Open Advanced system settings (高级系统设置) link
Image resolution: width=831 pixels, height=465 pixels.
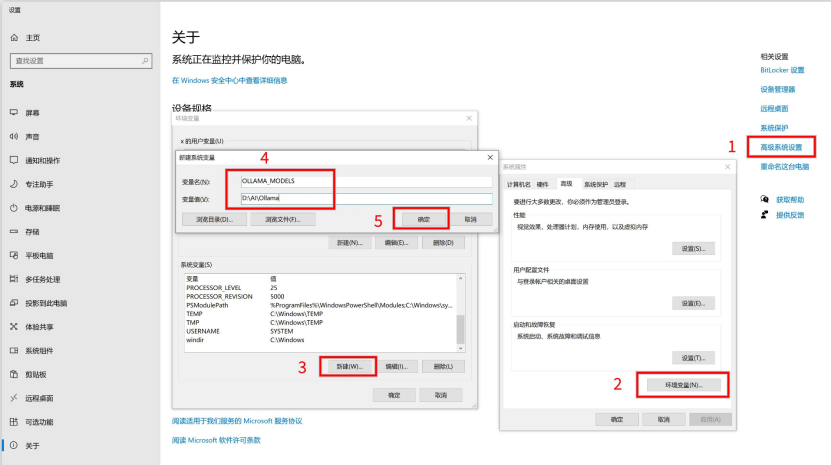tap(781, 147)
